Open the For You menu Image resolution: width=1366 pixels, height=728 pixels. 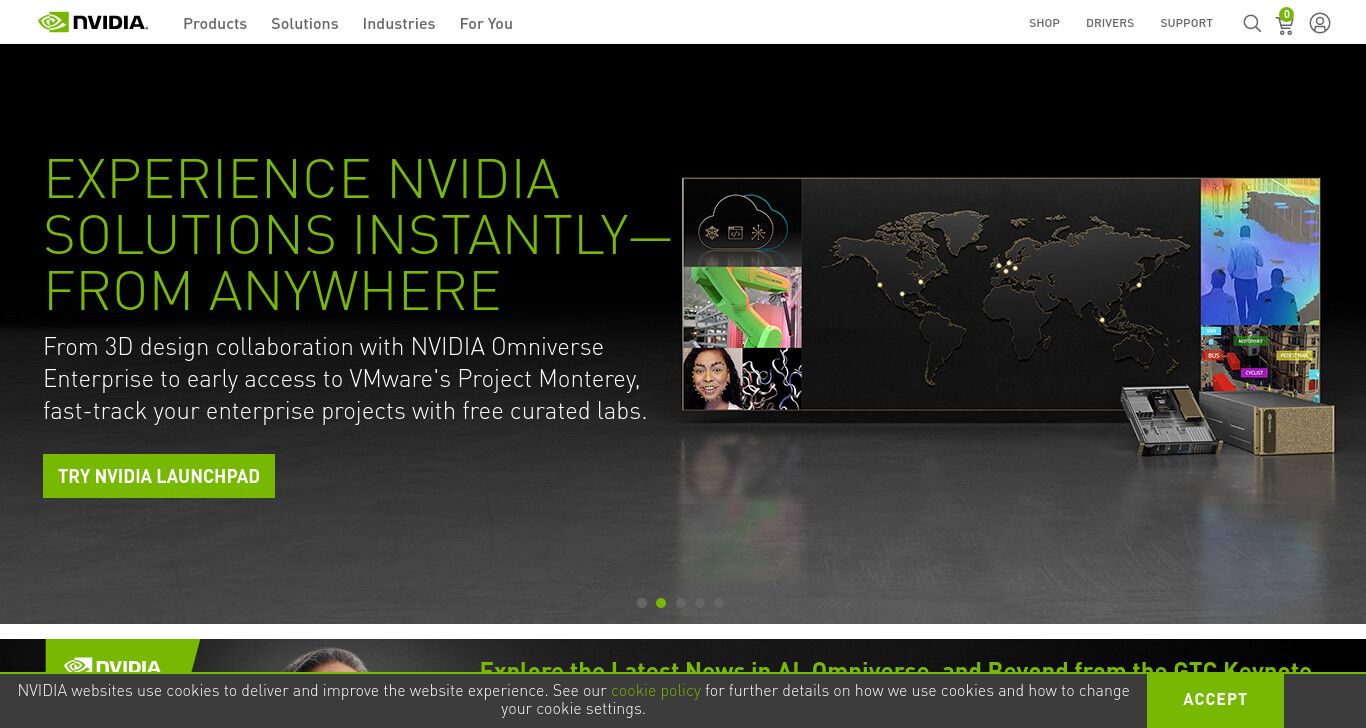pos(486,23)
